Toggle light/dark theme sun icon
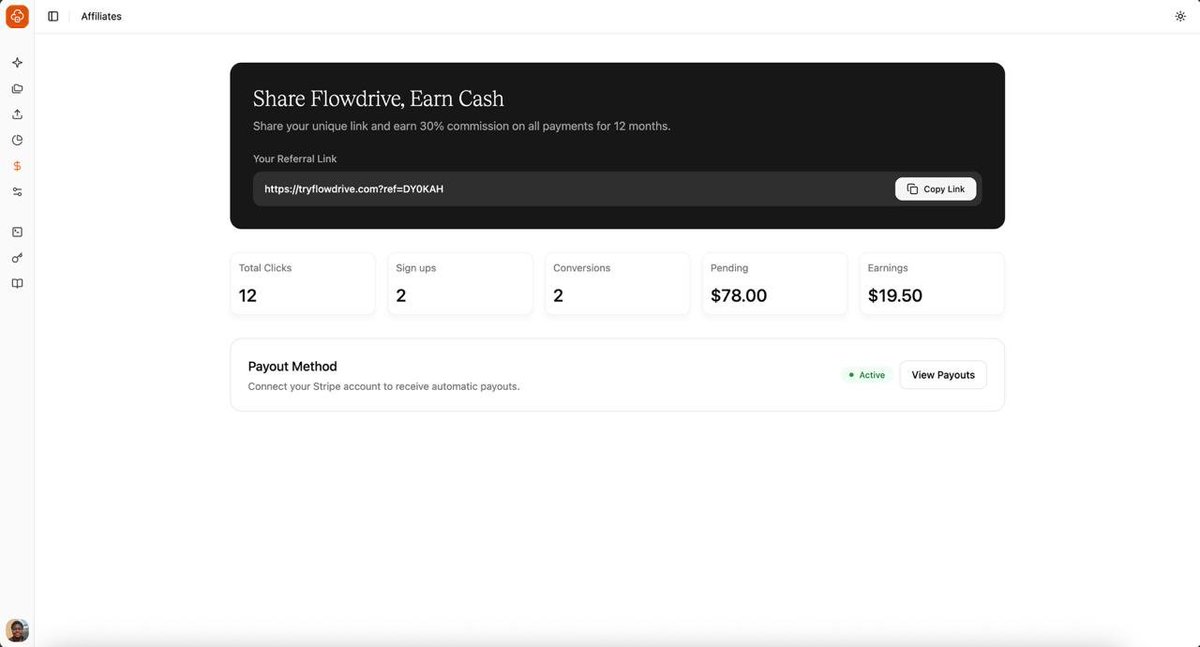The image size is (1200, 647). tap(1180, 16)
